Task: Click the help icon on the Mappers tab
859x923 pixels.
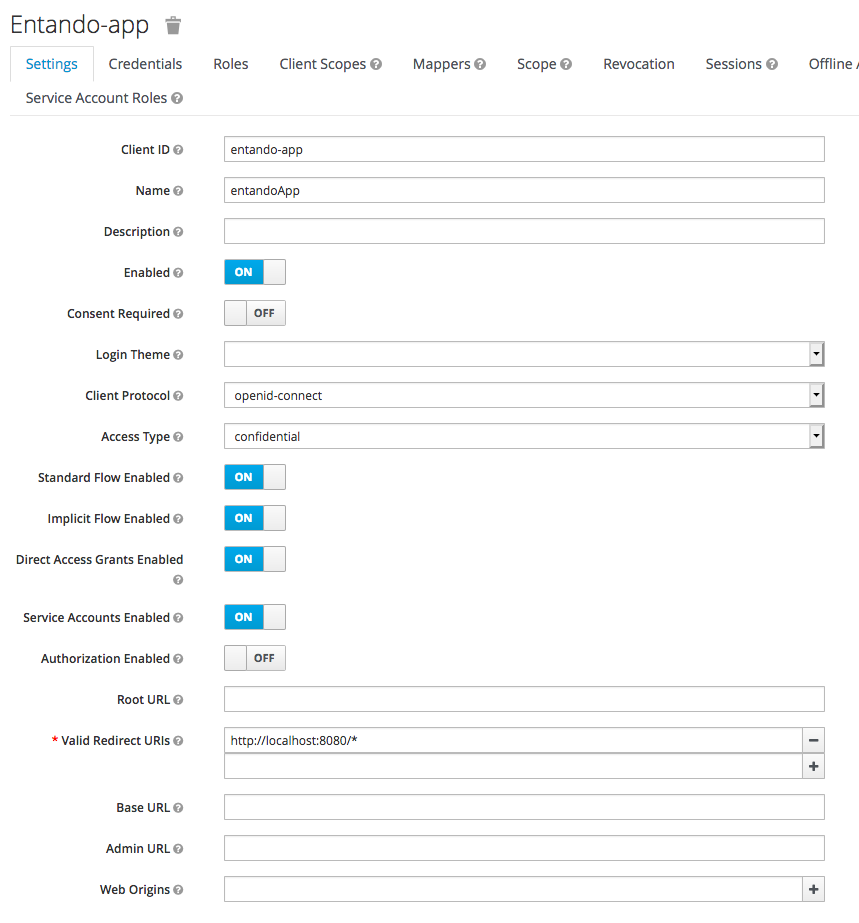Action: click(480, 64)
